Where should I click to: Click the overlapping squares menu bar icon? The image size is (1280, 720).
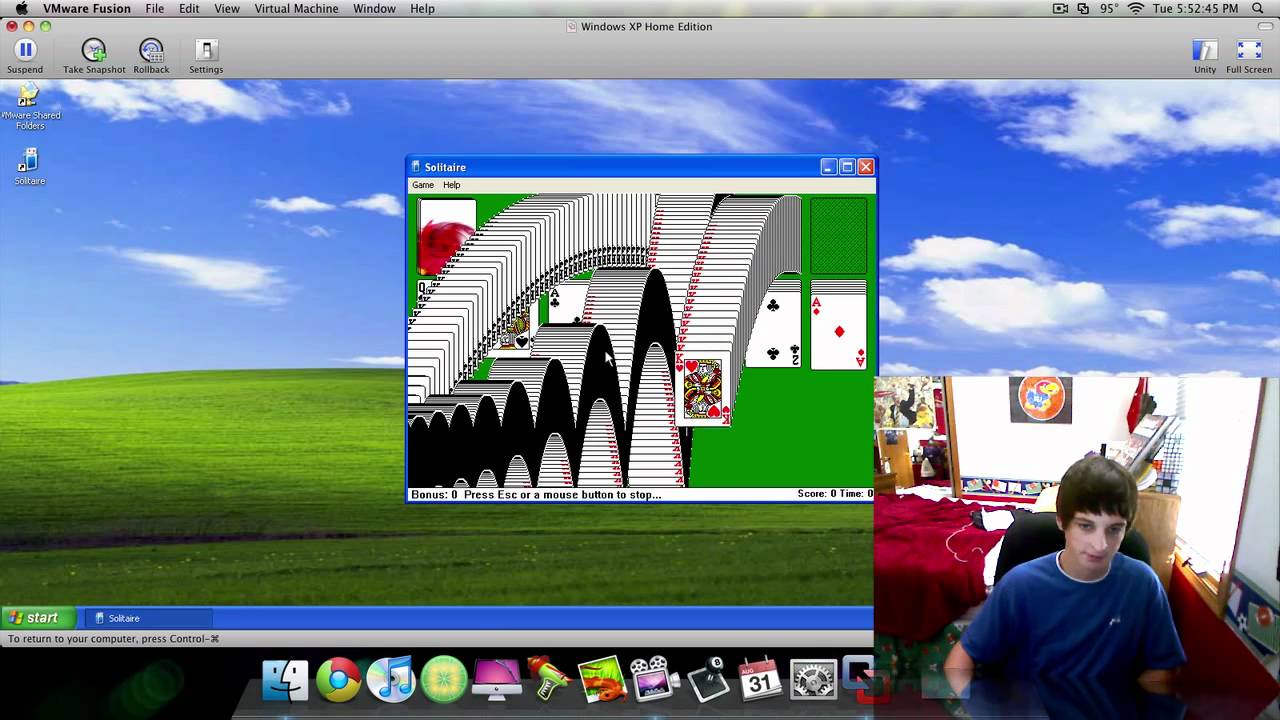[1083, 9]
